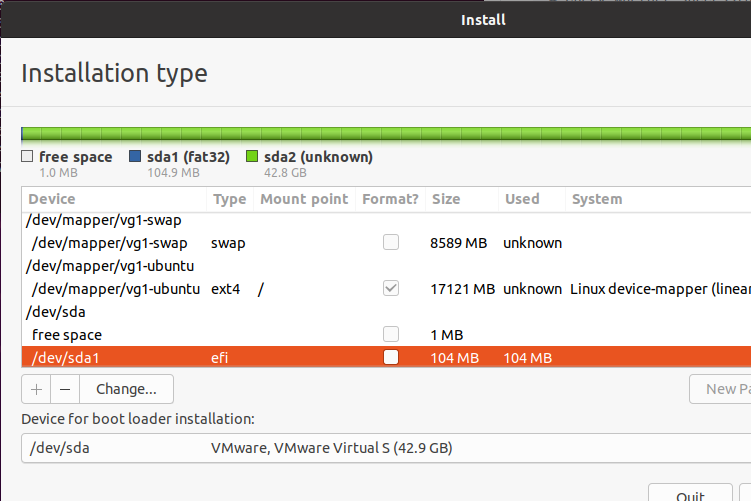Click the Change... partition button
The height and width of the screenshot is (501, 751).
[x=126, y=388]
